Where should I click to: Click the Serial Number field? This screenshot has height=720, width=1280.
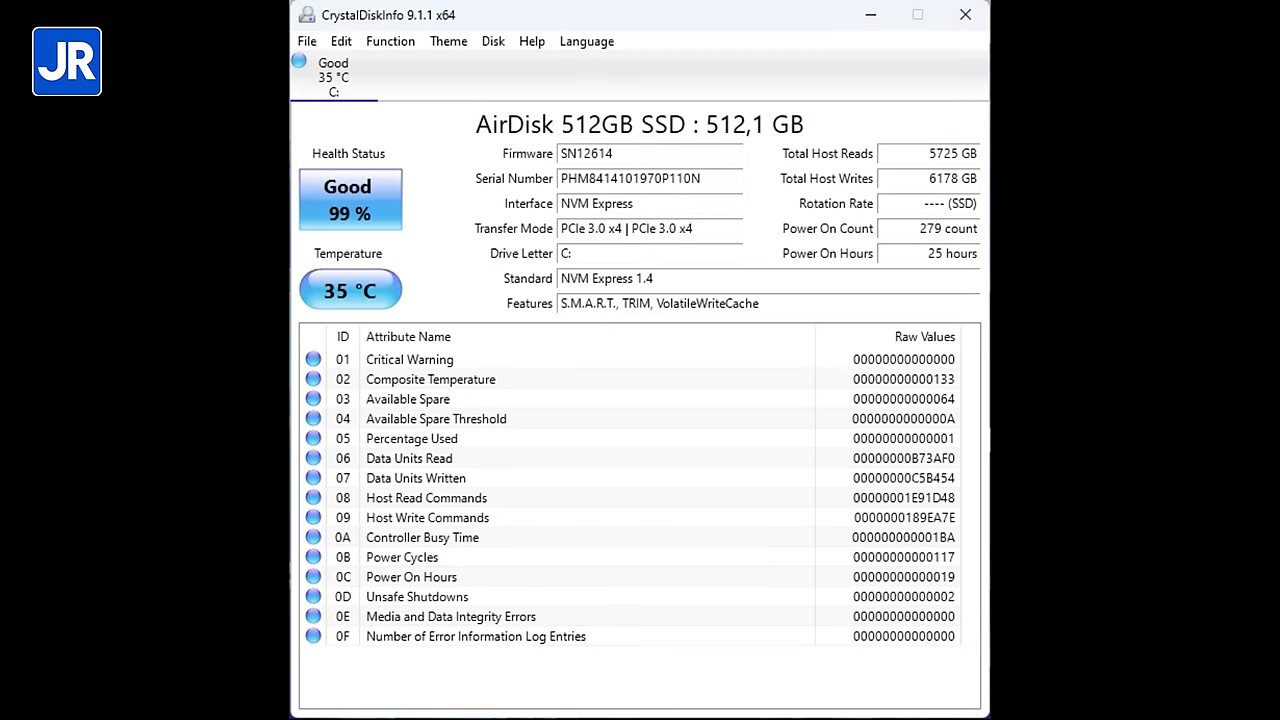[x=650, y=179]
